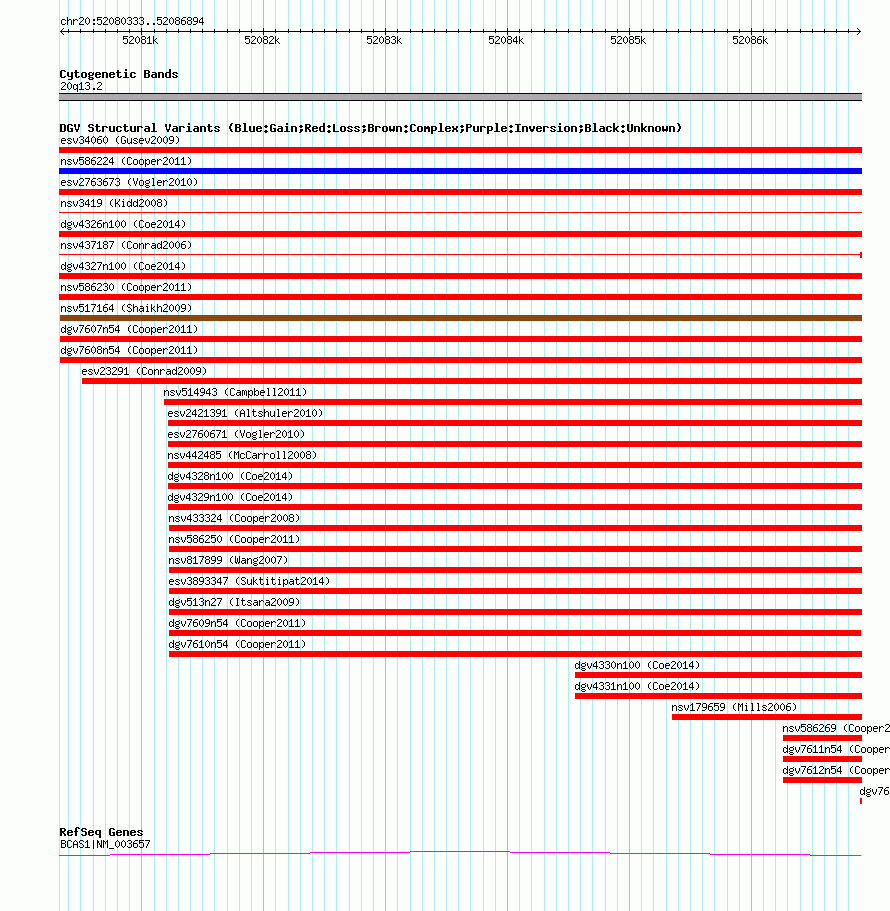Open nsv586224 (Cooper2011) variant label

pos(125,161)
